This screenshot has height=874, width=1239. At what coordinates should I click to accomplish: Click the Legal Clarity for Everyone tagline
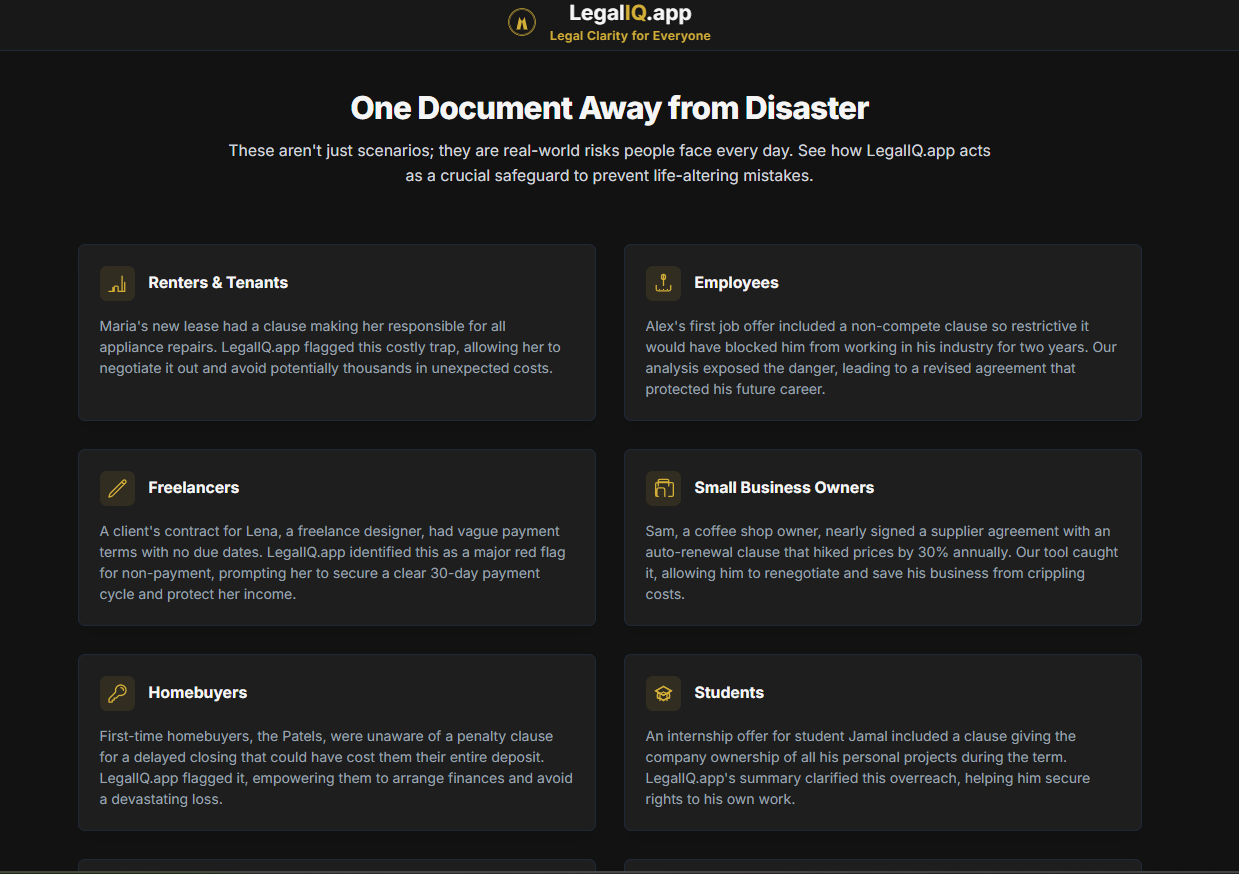click(630, 36)
